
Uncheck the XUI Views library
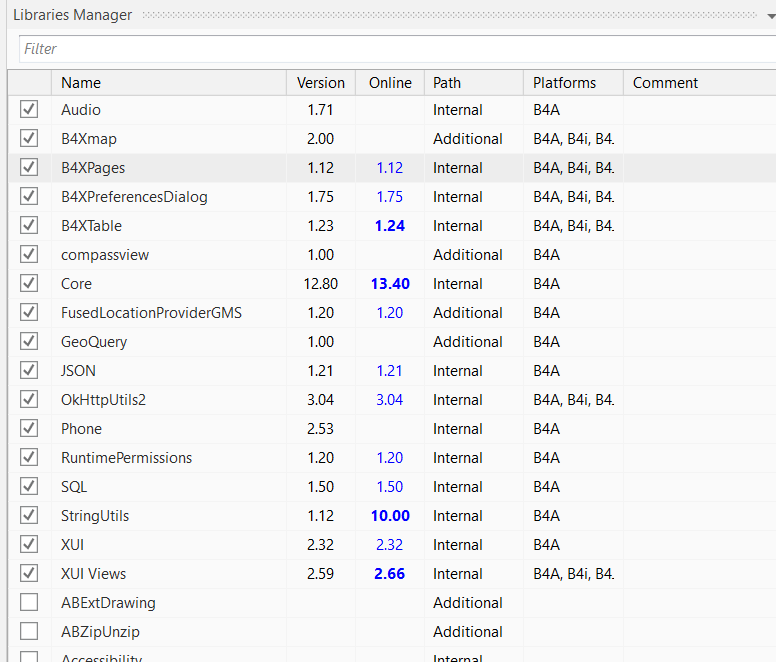click(29, 574)
